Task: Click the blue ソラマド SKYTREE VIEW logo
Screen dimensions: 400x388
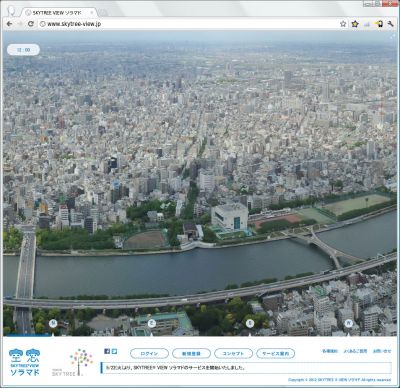Action: pos(24,362)
